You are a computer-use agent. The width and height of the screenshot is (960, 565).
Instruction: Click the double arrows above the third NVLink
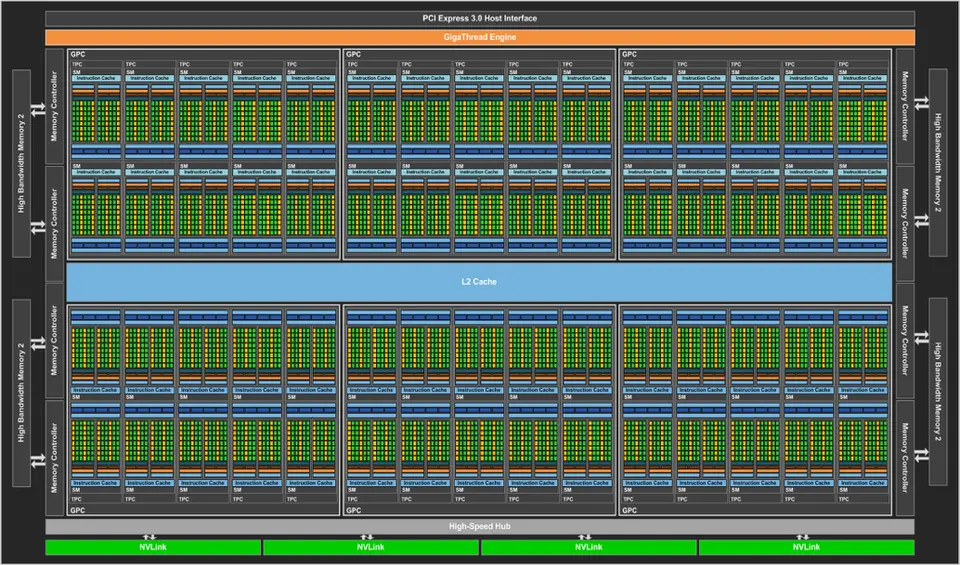pos(586,536)
